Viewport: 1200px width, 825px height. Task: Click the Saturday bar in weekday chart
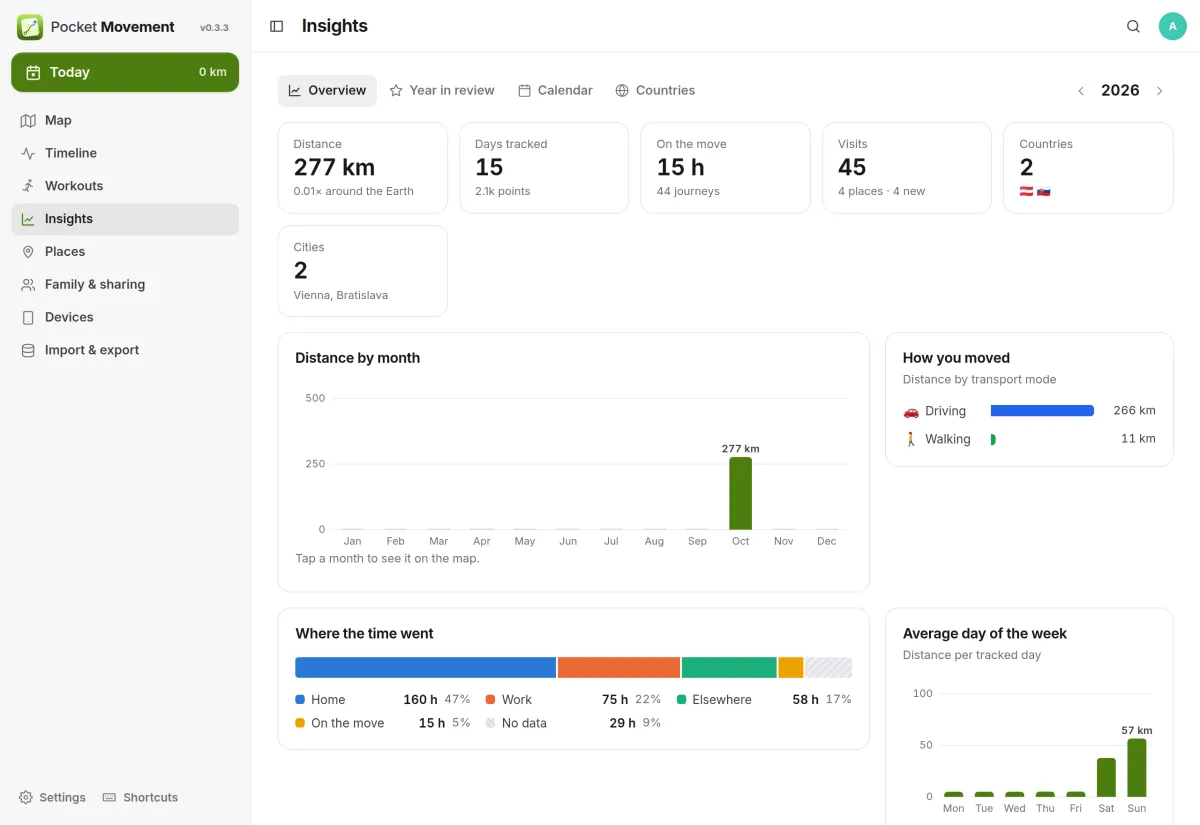point(1106,778)
